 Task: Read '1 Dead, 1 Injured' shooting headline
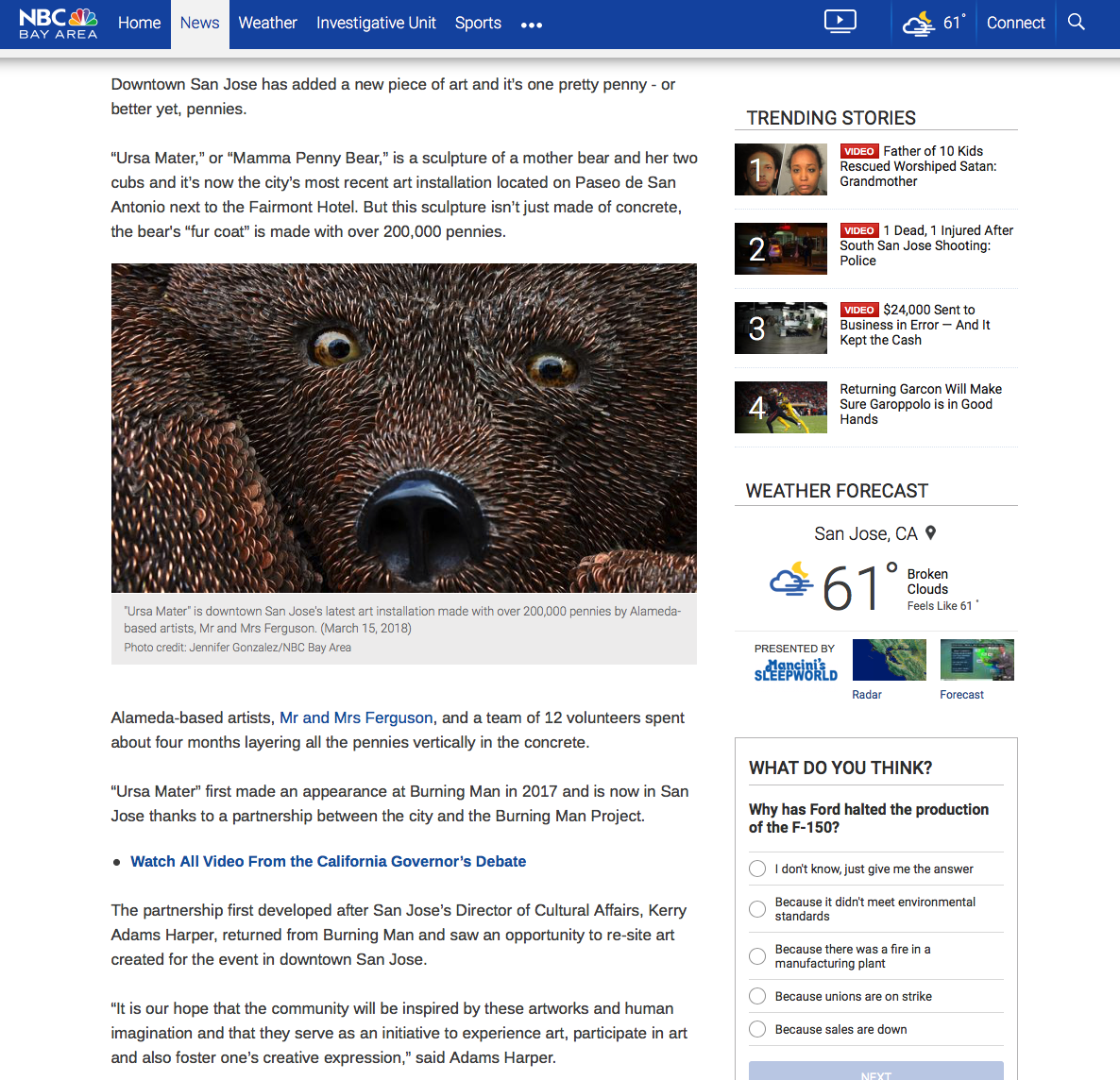click(x=926, y=245)
